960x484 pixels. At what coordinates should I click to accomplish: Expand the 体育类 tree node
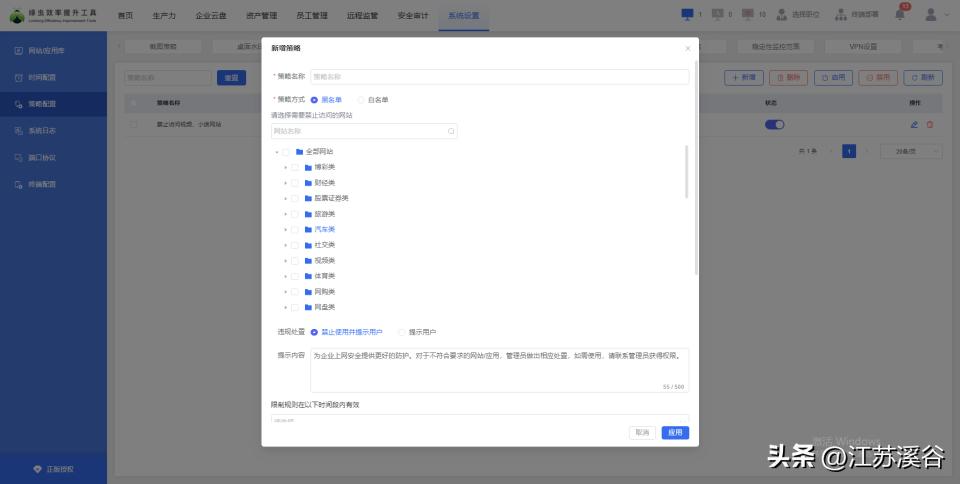pyautogui.click(x=285, y=276)
